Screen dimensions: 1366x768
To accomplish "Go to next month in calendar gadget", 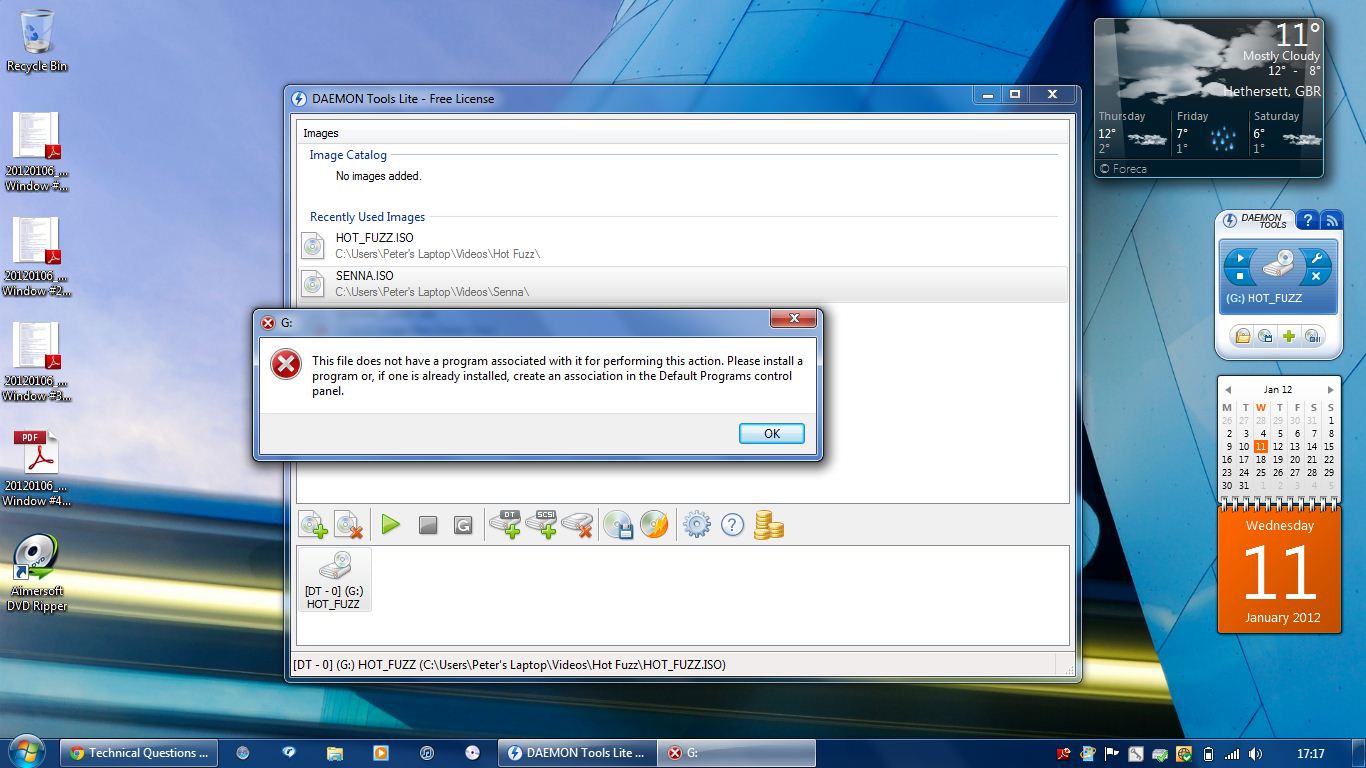I will (x=1330, y=390).
